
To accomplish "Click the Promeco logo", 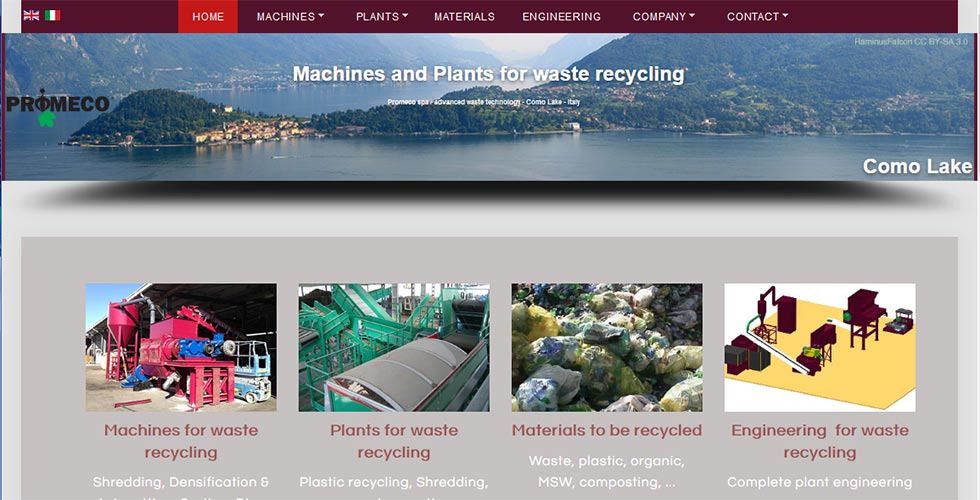I will point(58,108).
